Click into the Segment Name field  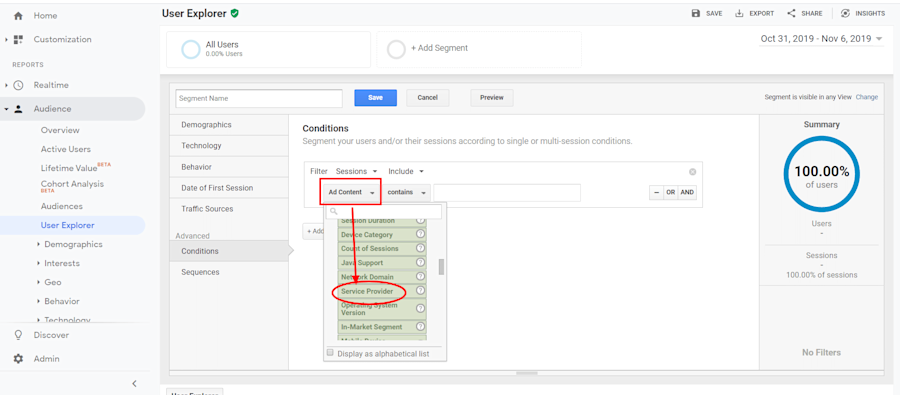pos(259,98)
